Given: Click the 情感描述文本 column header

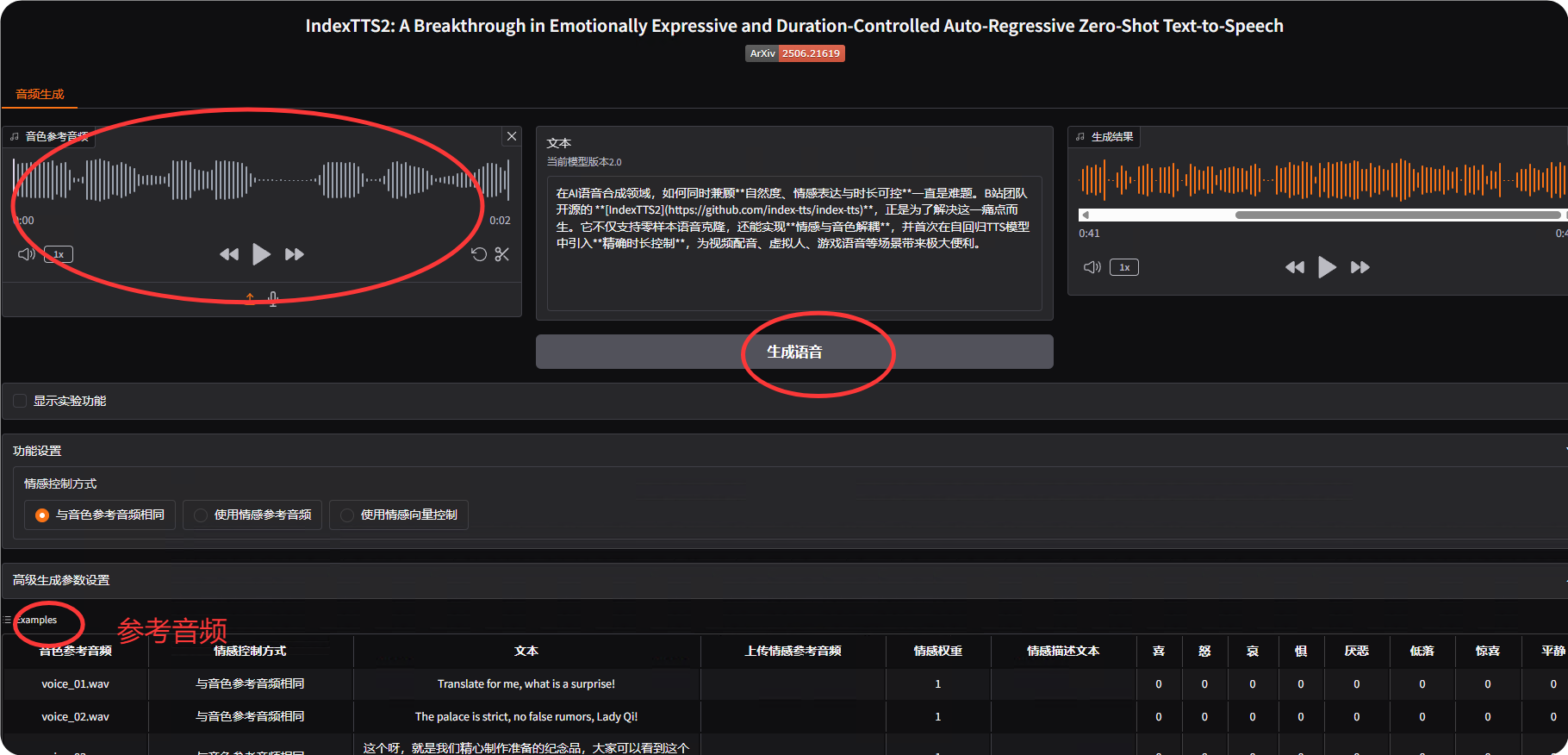Looking at the screenshot, I should point(1063,651).
